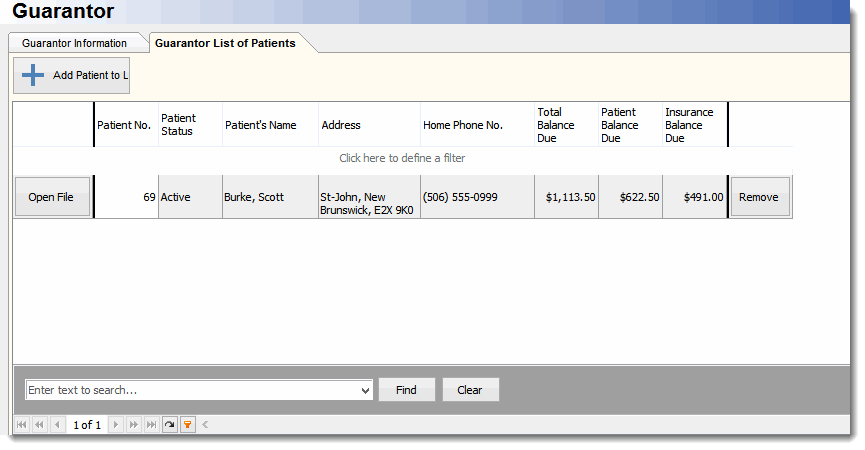
Task: Click the small gray scroll-left chevron
Action: 205,425
